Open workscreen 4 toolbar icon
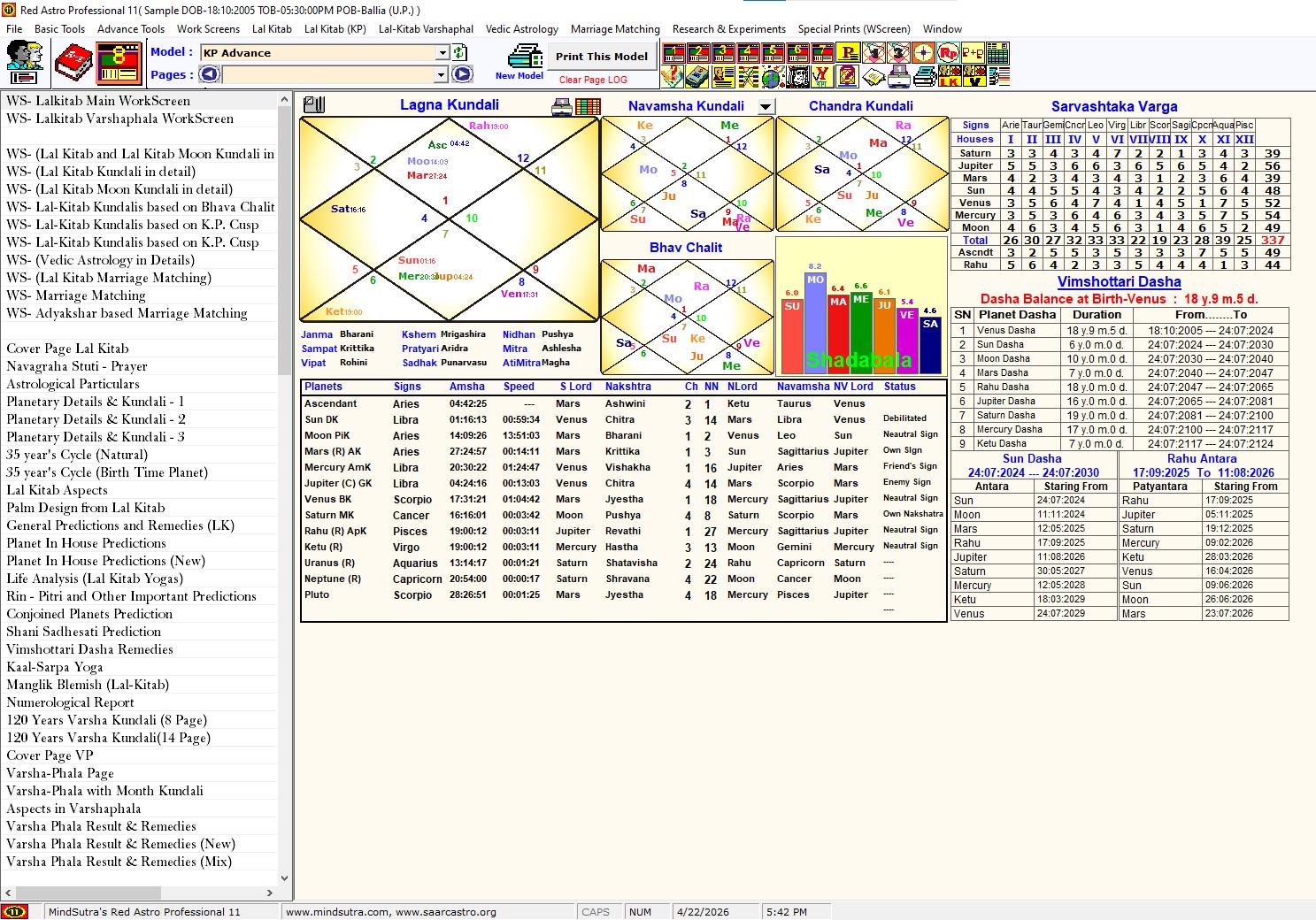Viewport: 1316px width, 920px height. pyautogui.click(x=748, y=53)
